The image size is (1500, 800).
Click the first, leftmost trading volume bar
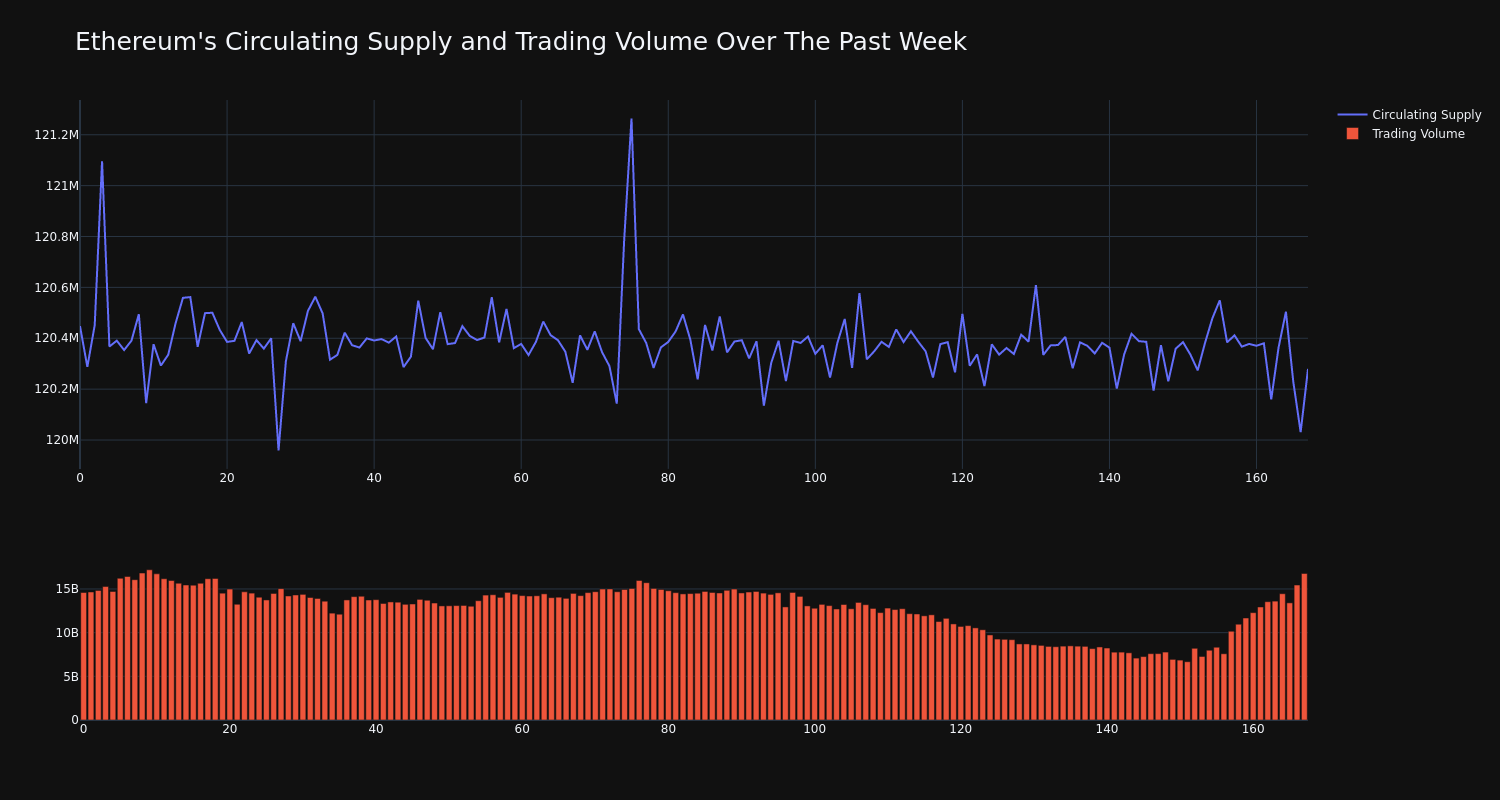coord(84,657)
